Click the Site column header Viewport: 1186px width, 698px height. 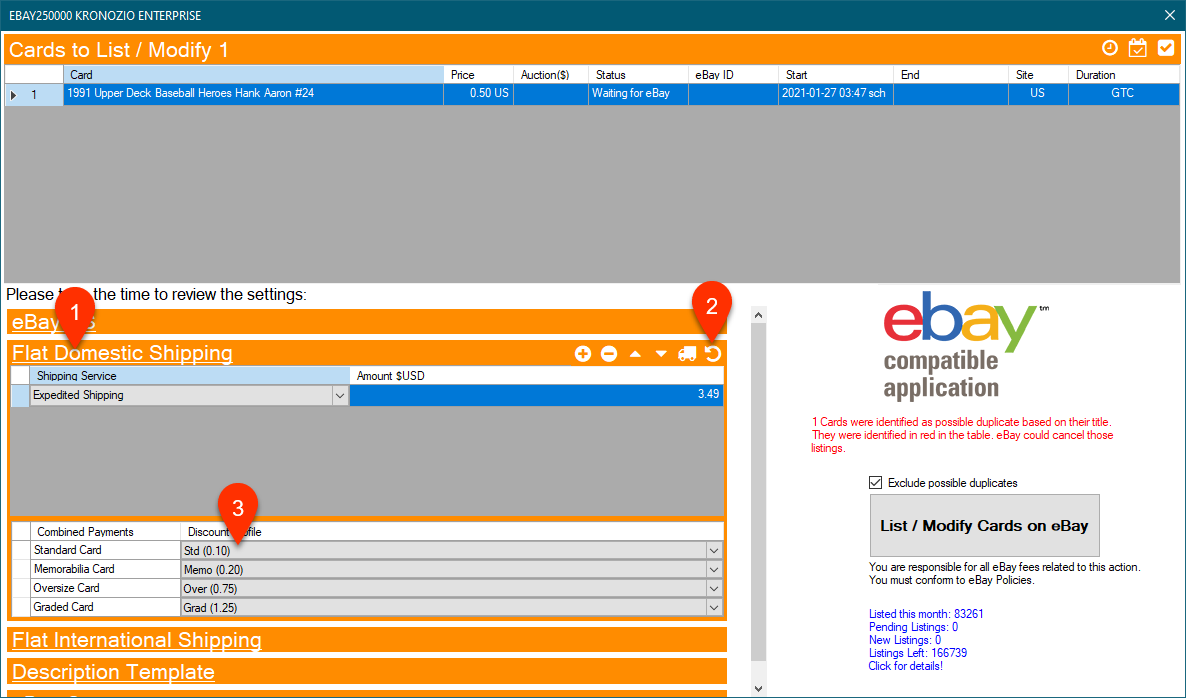tap(1039, 75)
